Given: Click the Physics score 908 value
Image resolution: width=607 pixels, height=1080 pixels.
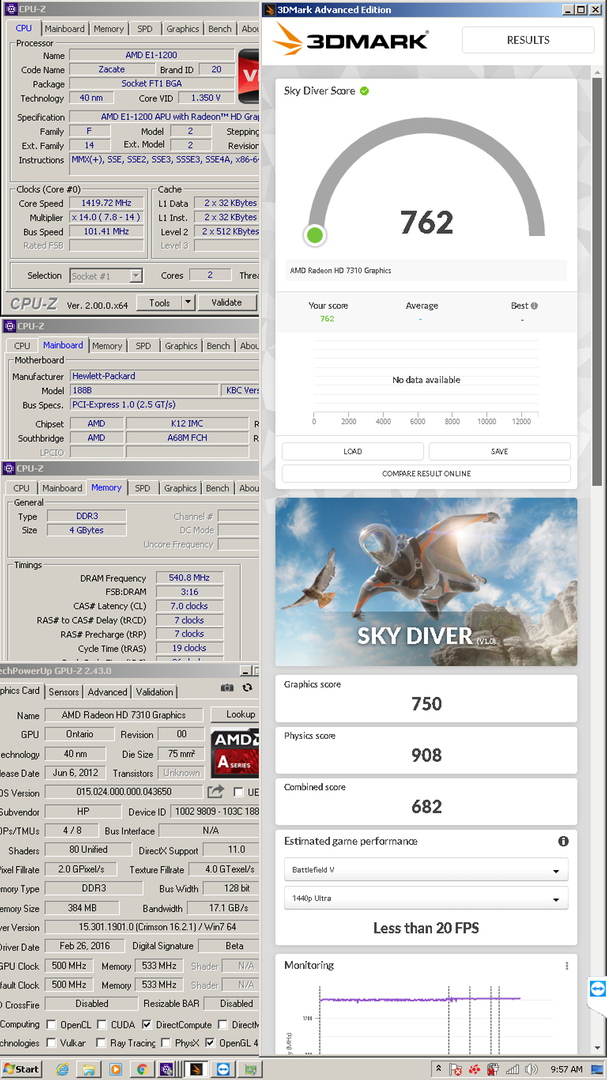Looking at the screenshot, I should [426, 755].
